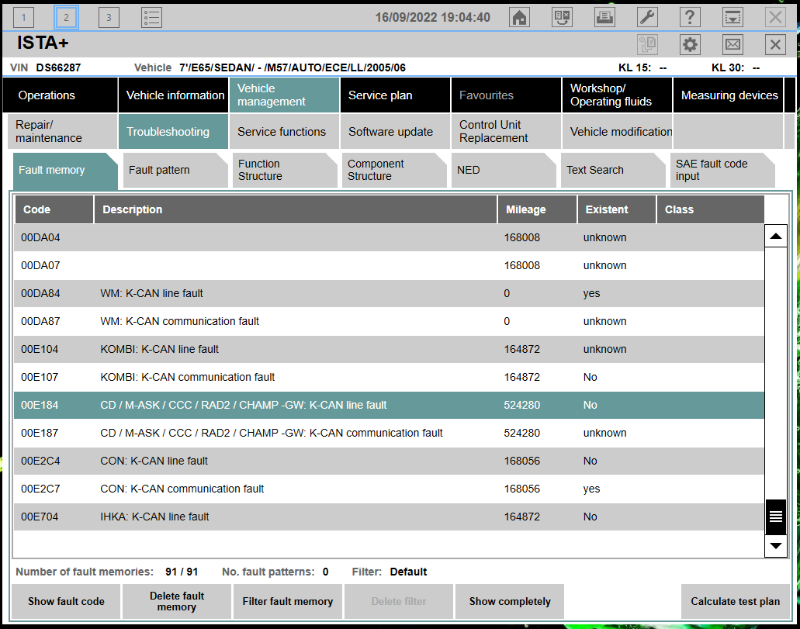Viewport: 800px width, 629px height.
Task: Switch to session tab 3
Action: tap(109, 18)
